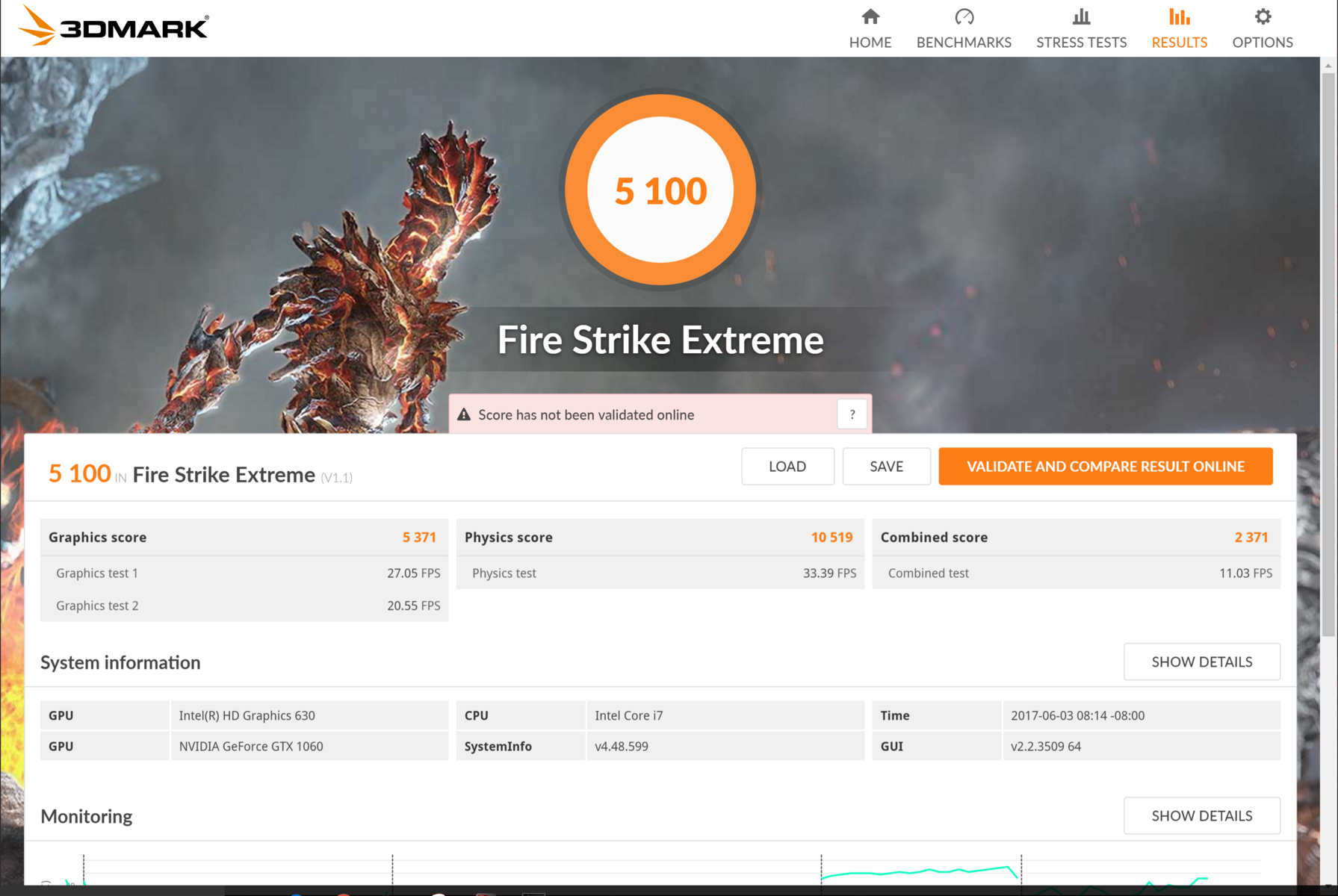Click the '(V1.1)' version label
This screenshot has height=896, width=1338.
pos(336,478)
